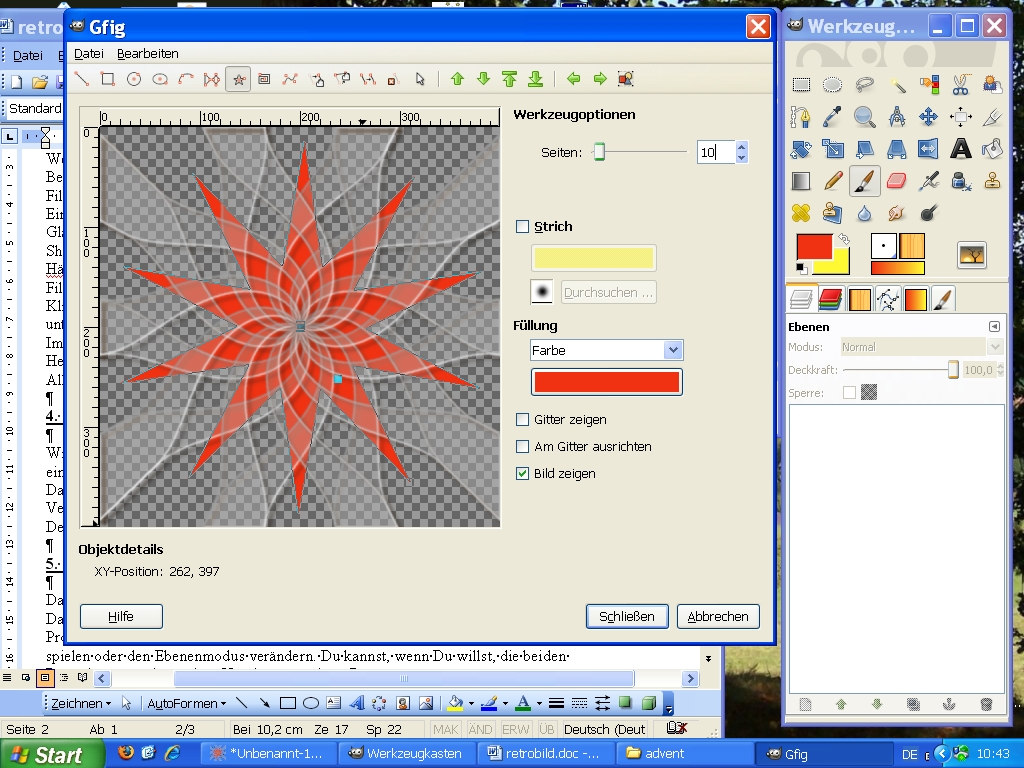Click the Durchsuchen brush button
Image resolution: width=1024 pixels, height=768 pixels.
click(x=608, y=293)
